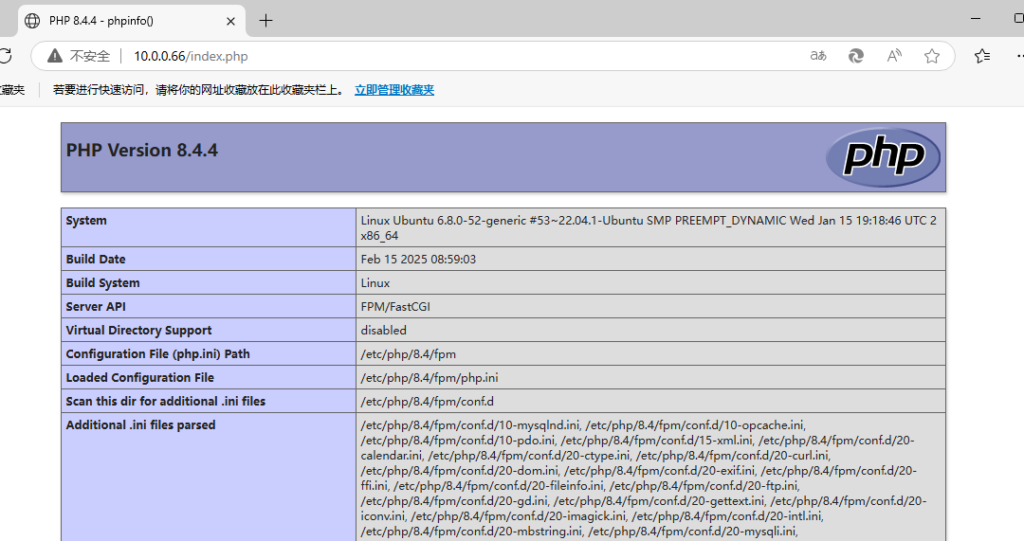Screen dimensions: 1024x541
Task: Click the Virtual Directory Support label
Action: coord(138,330)
